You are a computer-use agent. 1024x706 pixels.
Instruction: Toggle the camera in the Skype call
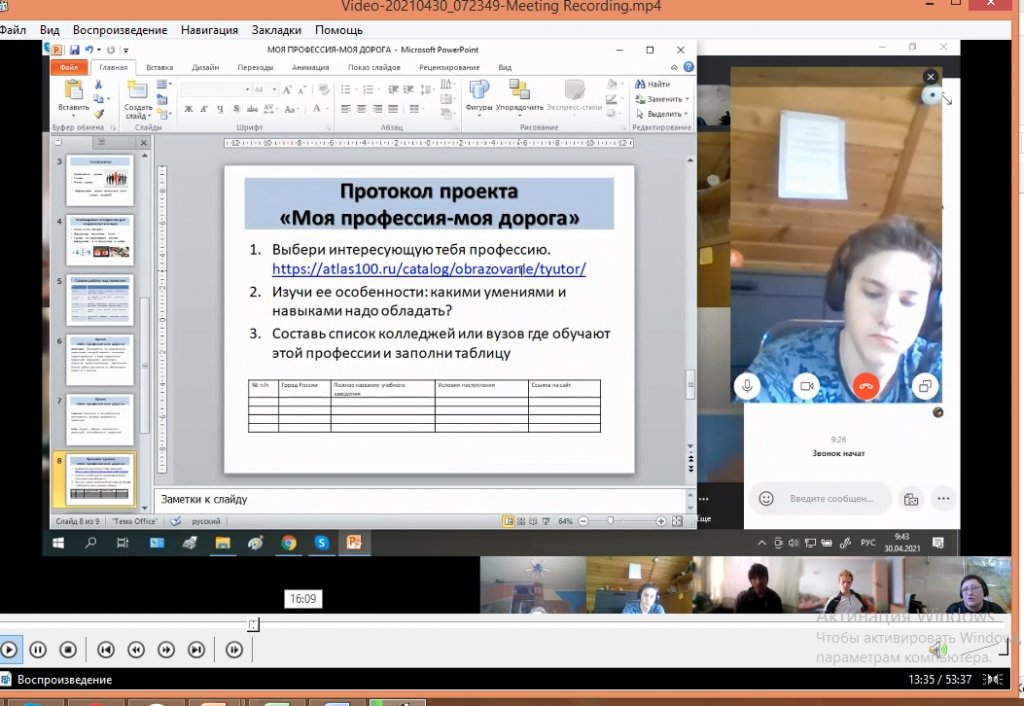click(806, 385)
